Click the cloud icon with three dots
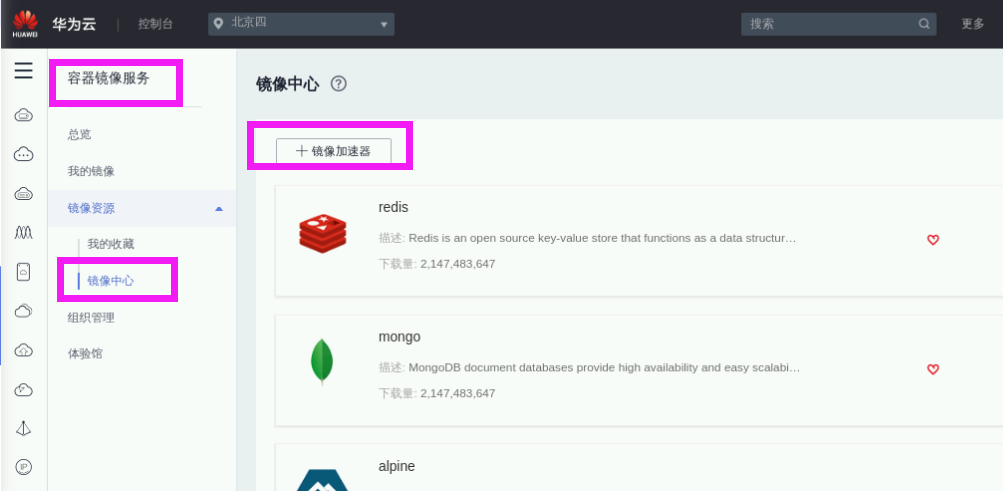 pyautogui.click(x=24, y=154)
